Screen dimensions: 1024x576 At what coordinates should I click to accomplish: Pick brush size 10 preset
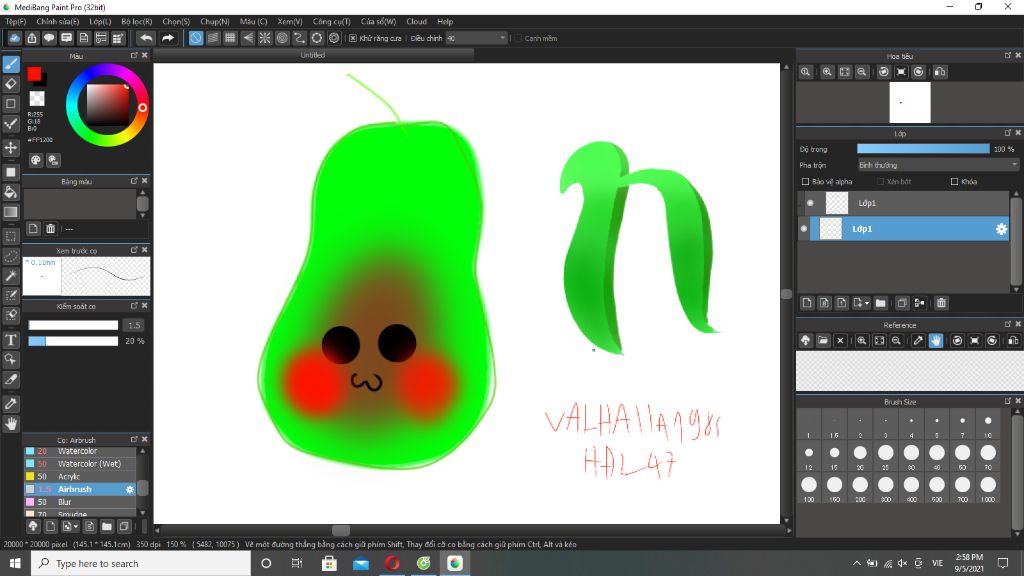pos(987,424)
